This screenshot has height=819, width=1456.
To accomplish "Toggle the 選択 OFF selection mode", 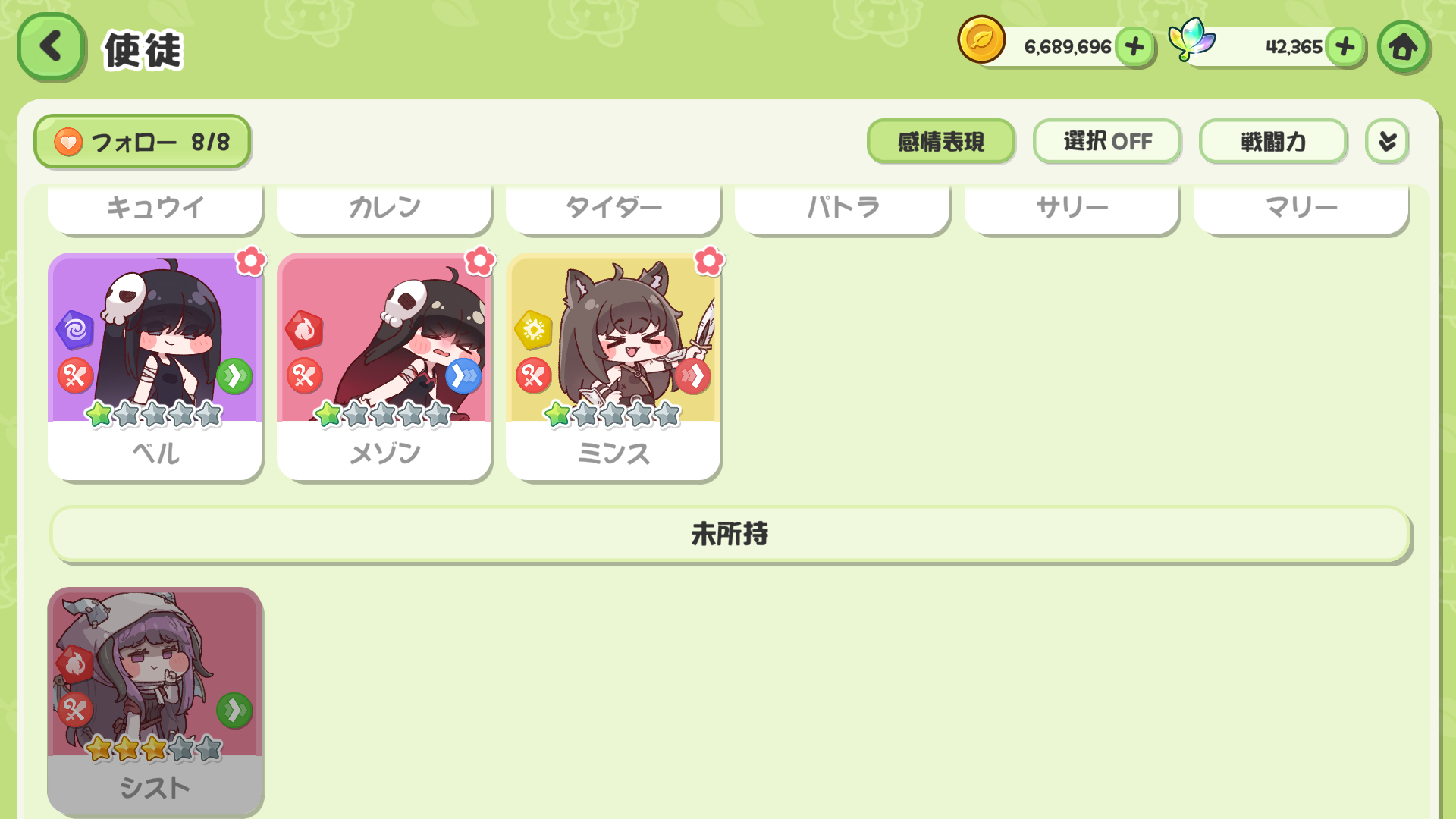I will (x=1107, y=141).
